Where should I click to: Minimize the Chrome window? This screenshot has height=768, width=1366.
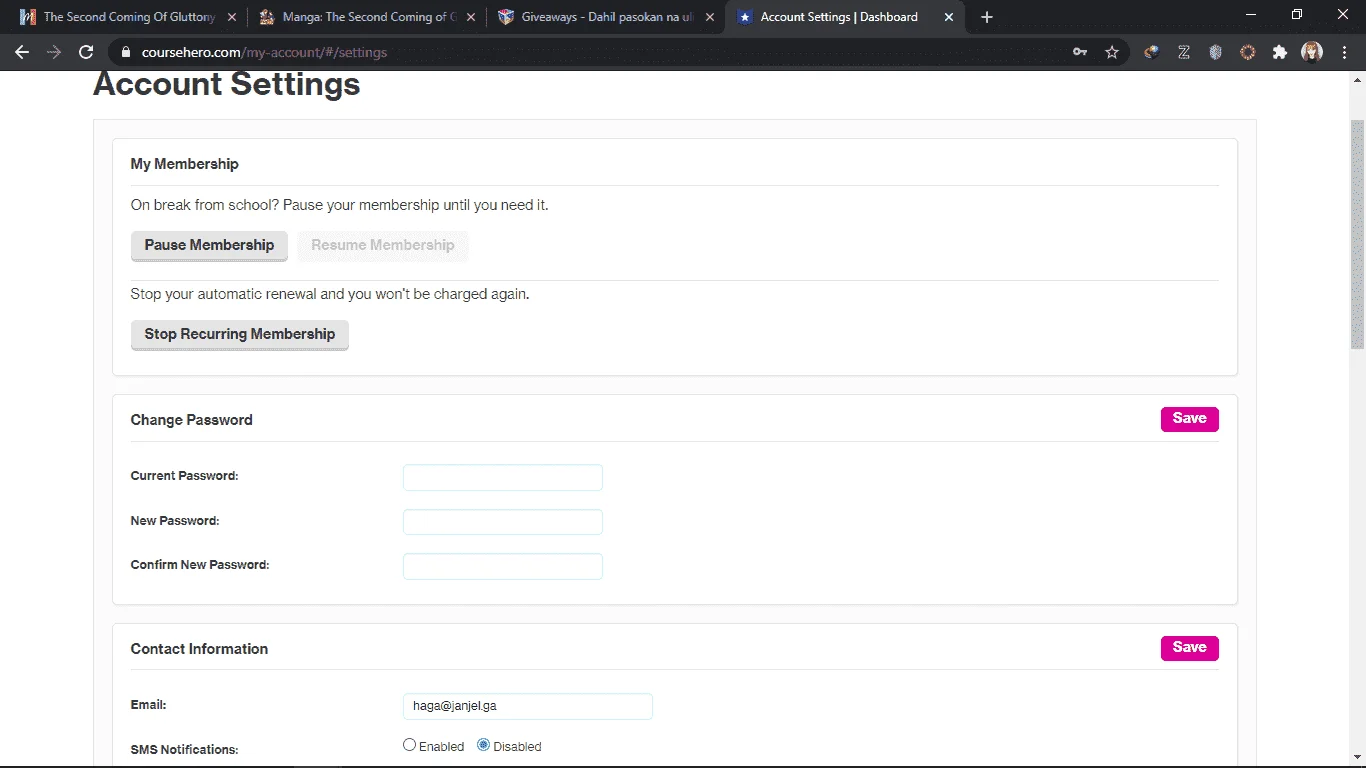click(x=1251, y=15)
